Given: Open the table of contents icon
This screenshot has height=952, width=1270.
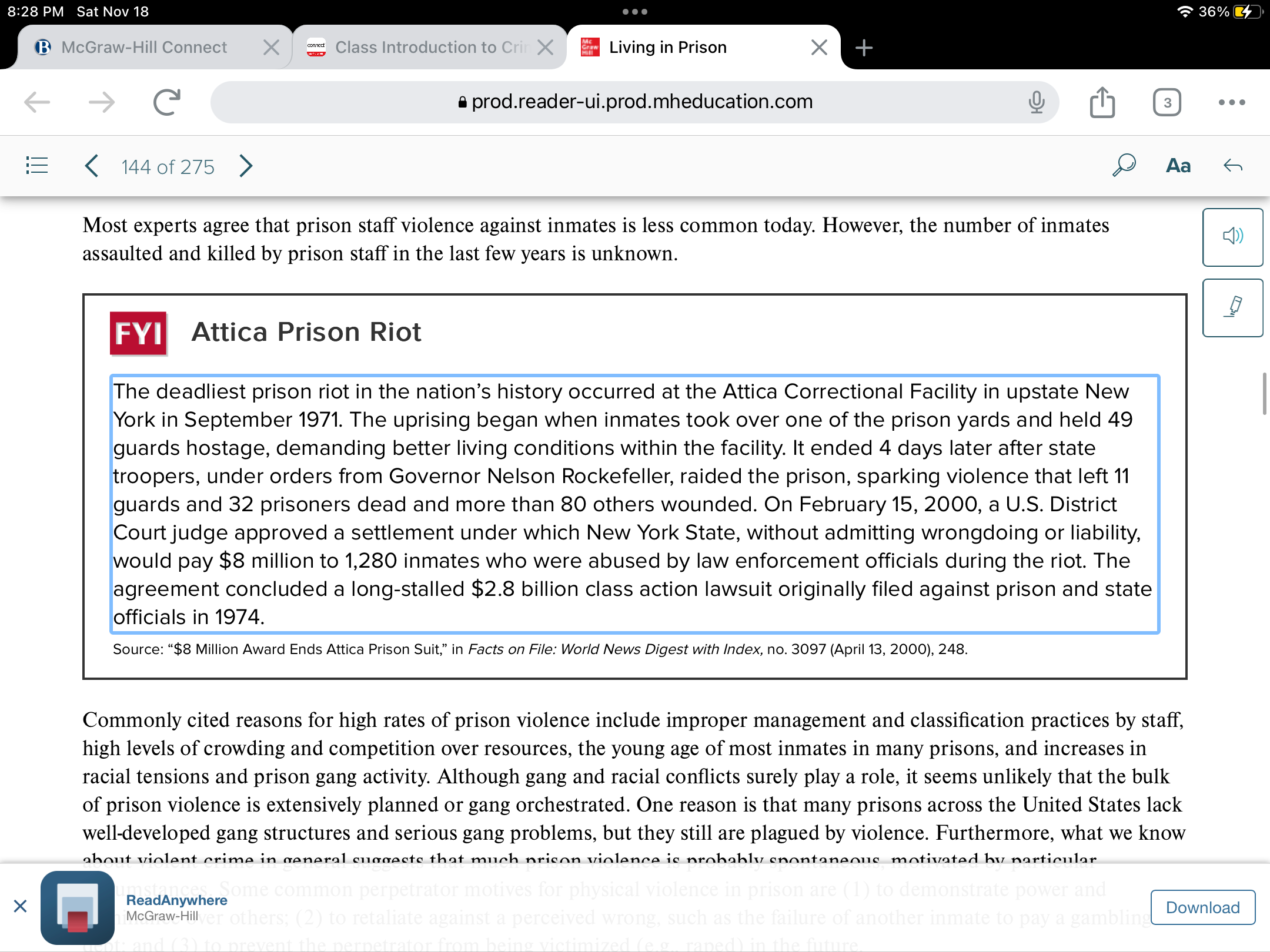Looking at the screenshot, I should (36, 166).
